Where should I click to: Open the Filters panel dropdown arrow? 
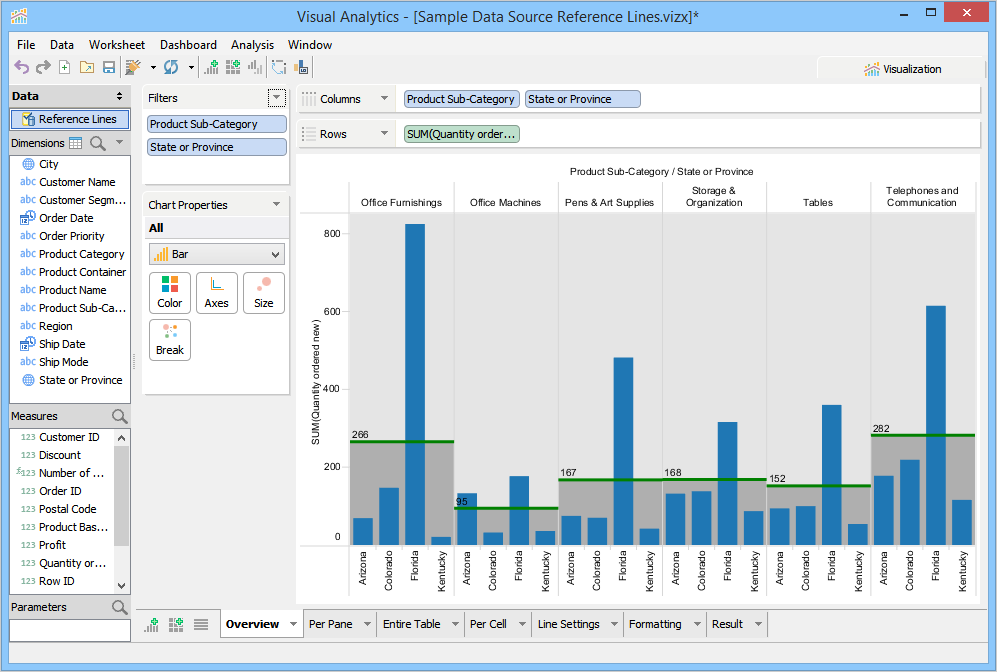pos(276,98)
